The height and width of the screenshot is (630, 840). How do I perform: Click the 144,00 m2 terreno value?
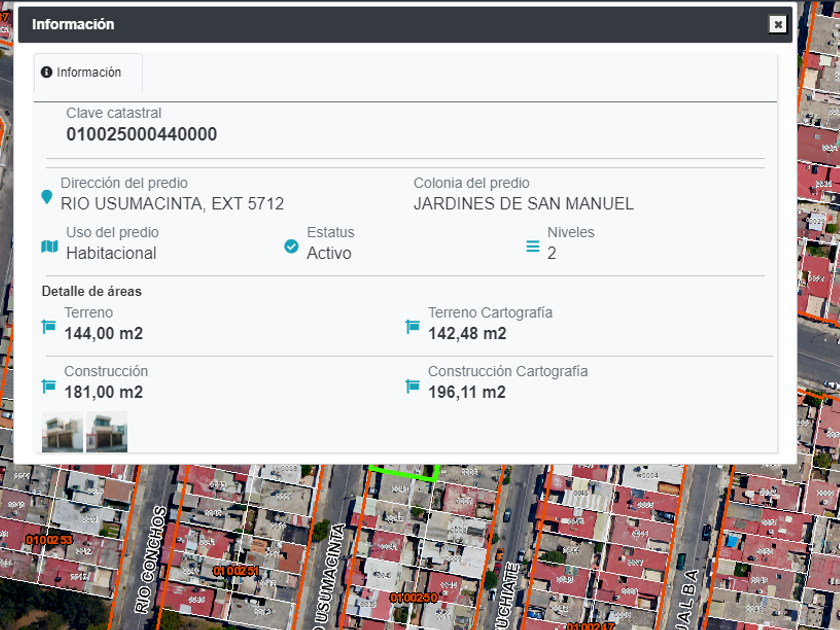(x=103, y=333)
